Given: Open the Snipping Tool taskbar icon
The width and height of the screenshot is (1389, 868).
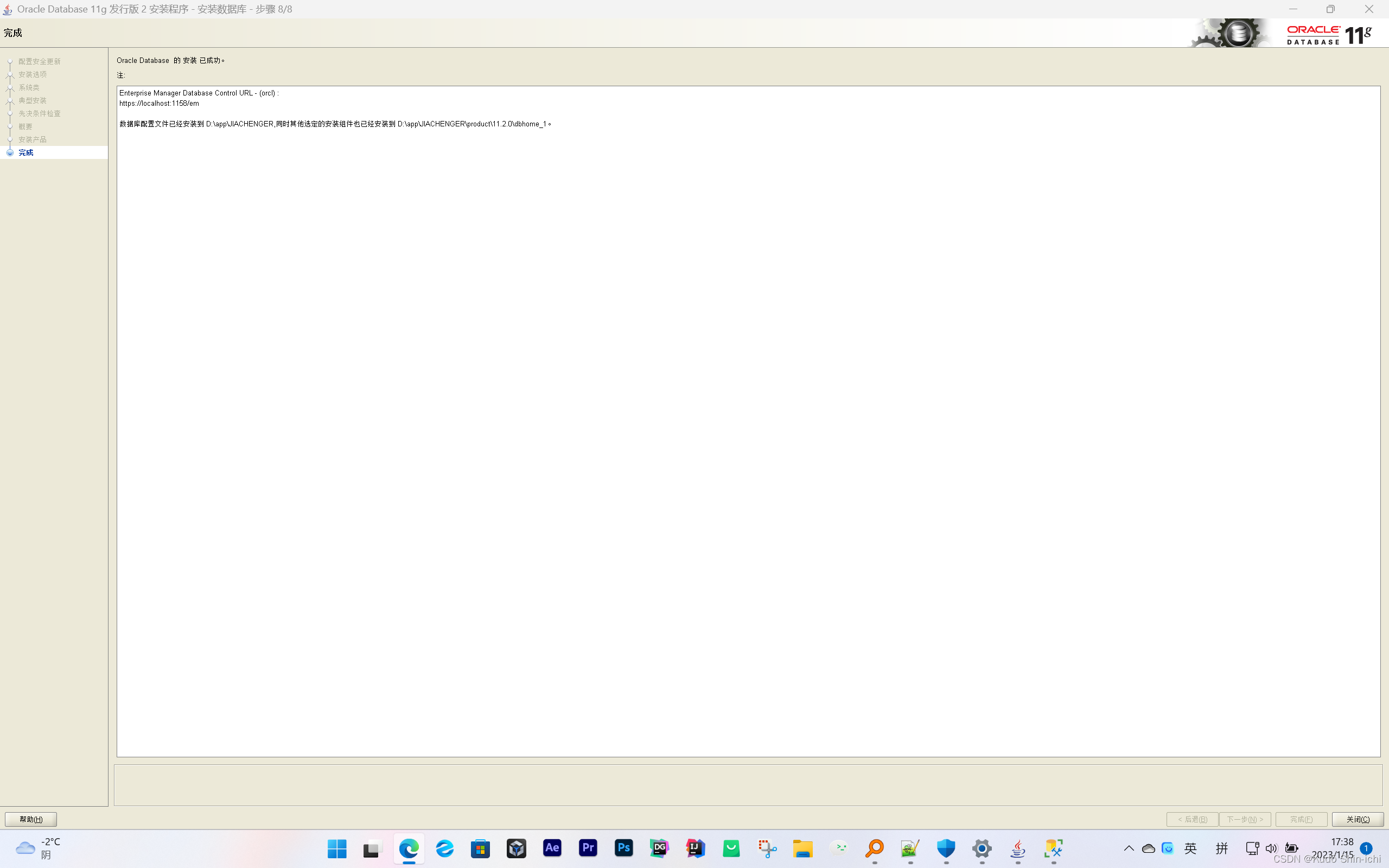Looking at the screenshot, I should pos(767,848).
